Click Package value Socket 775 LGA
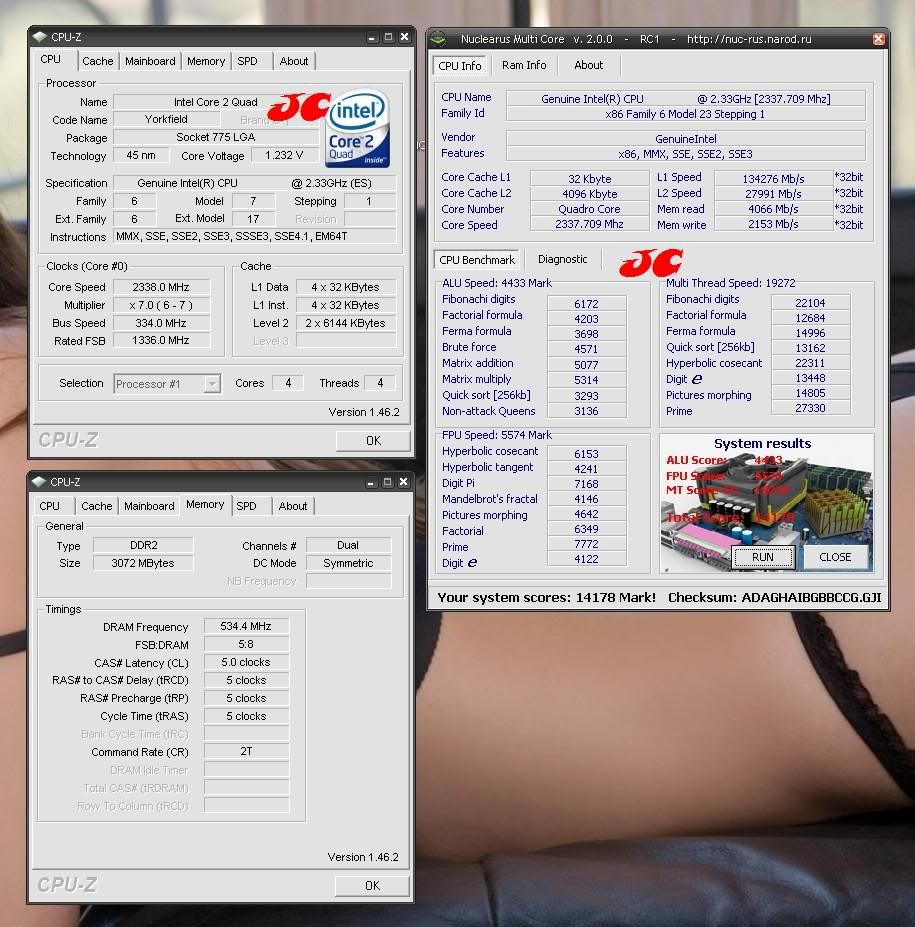The height and width of the screenshot is (927, 915). tap(216, 137)
